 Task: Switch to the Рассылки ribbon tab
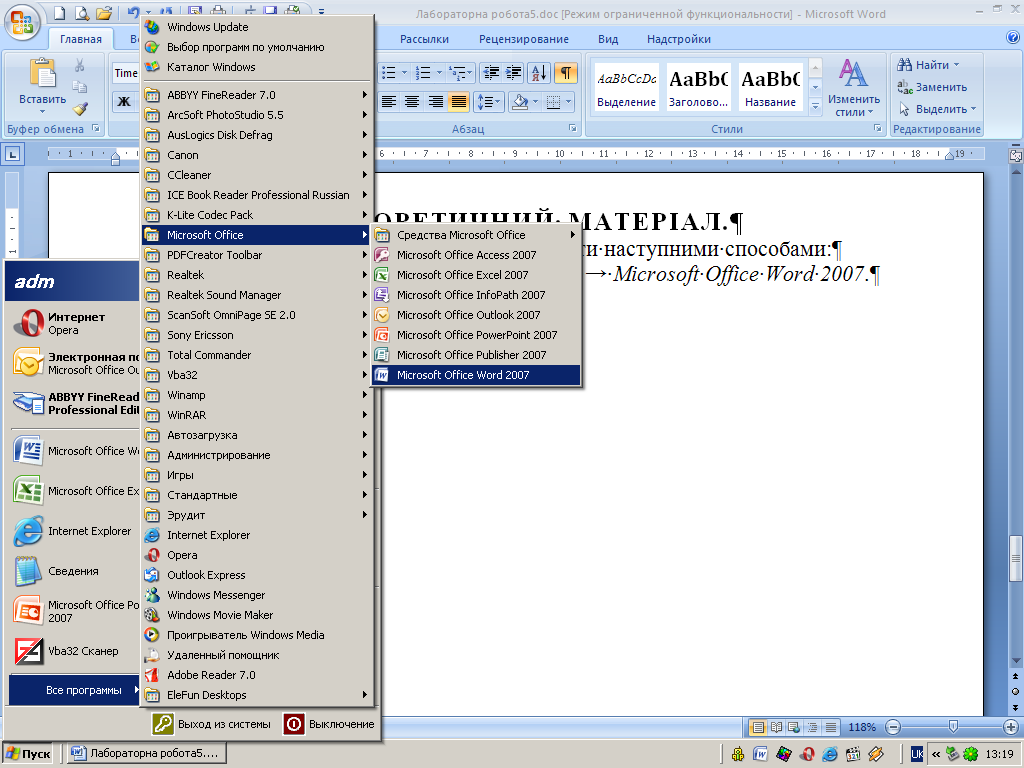[424, 39]
